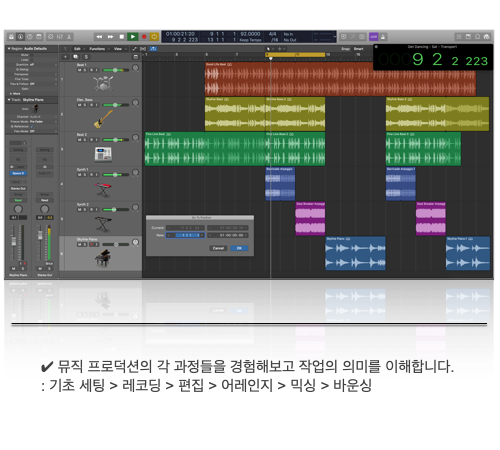This screenshot has width=500, height=450.
Task: Tick the Loop checkbox in Region inspector
Action: tap(32, 60)
